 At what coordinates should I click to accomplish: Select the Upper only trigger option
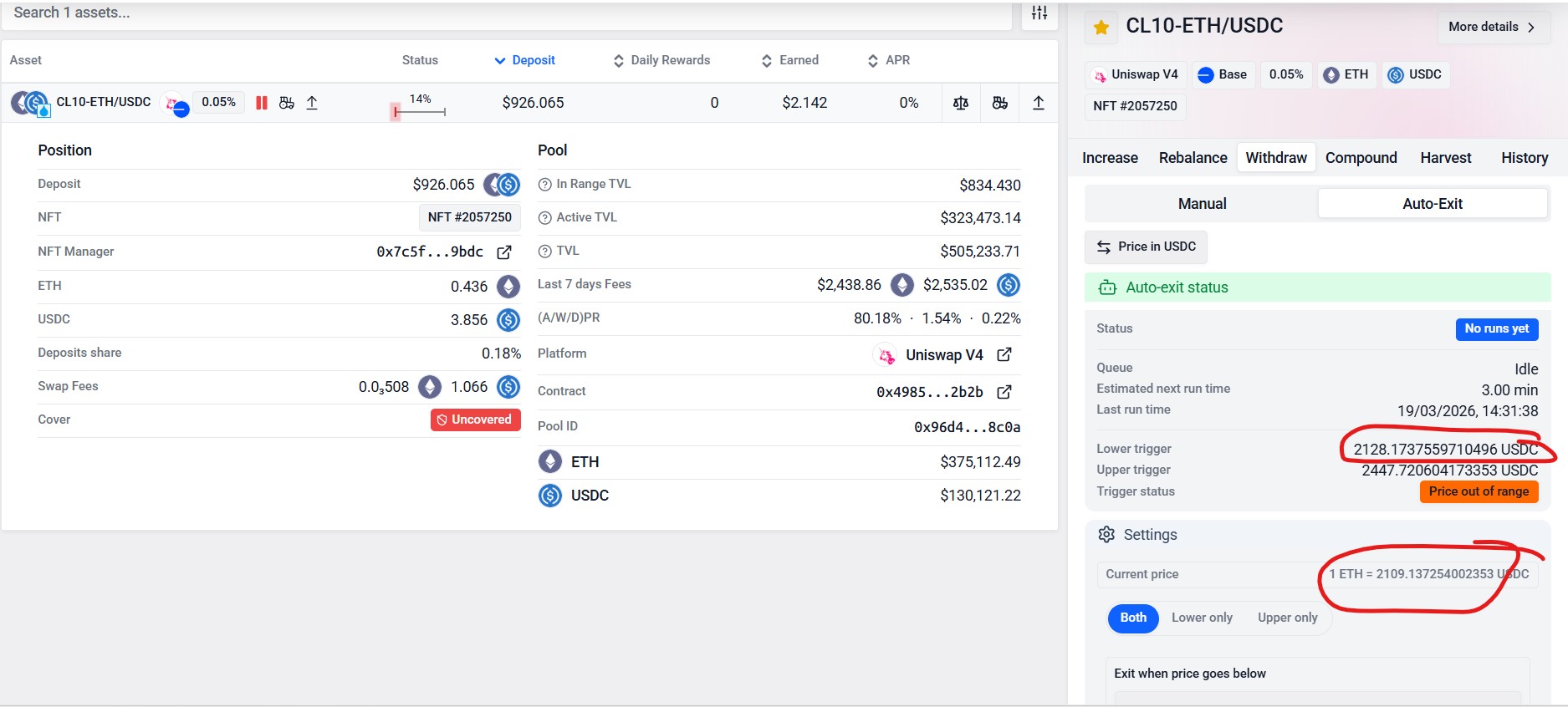(x=1287, y=618)
